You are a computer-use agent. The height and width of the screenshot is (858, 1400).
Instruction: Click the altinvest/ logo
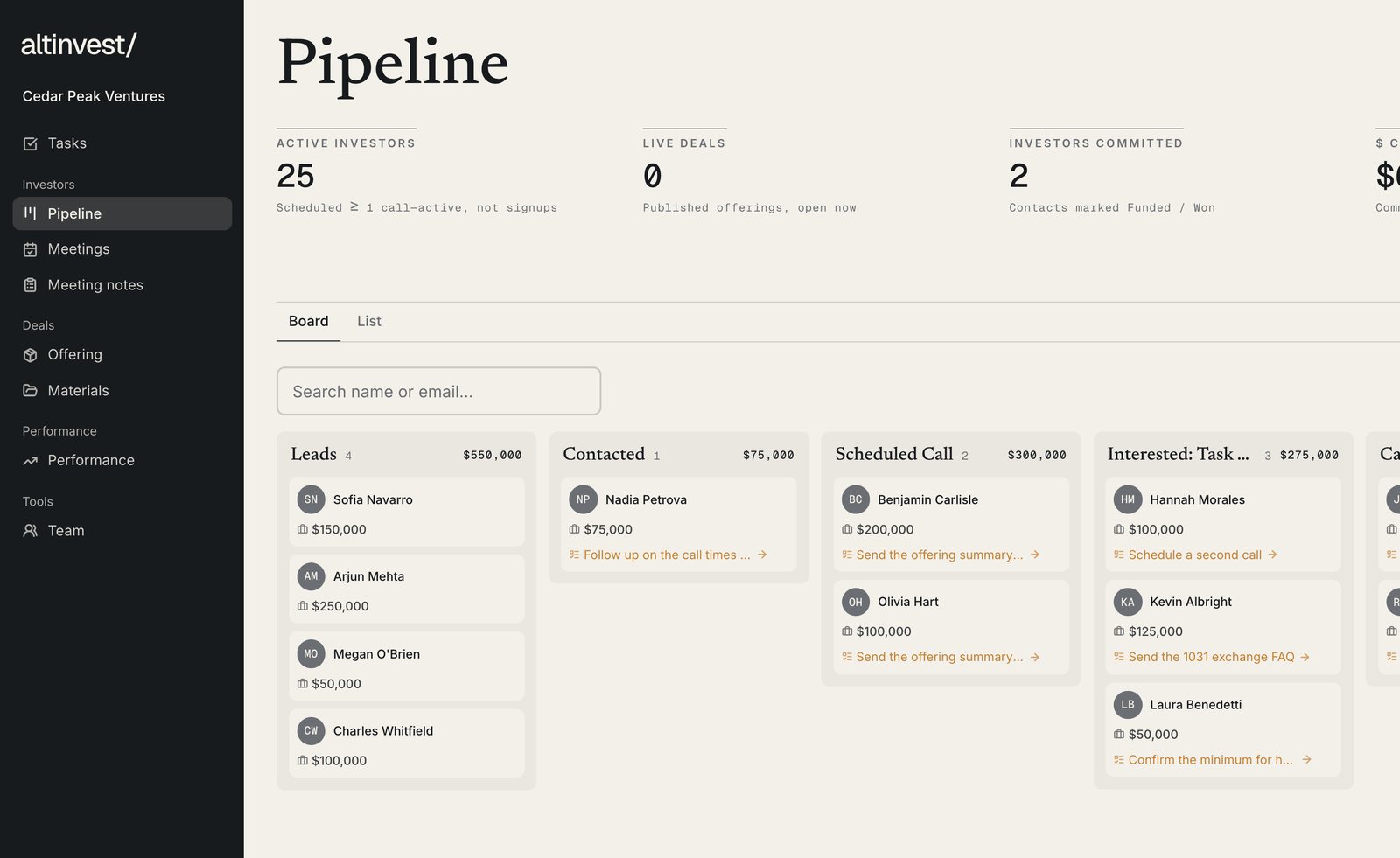tap(79, 45)
